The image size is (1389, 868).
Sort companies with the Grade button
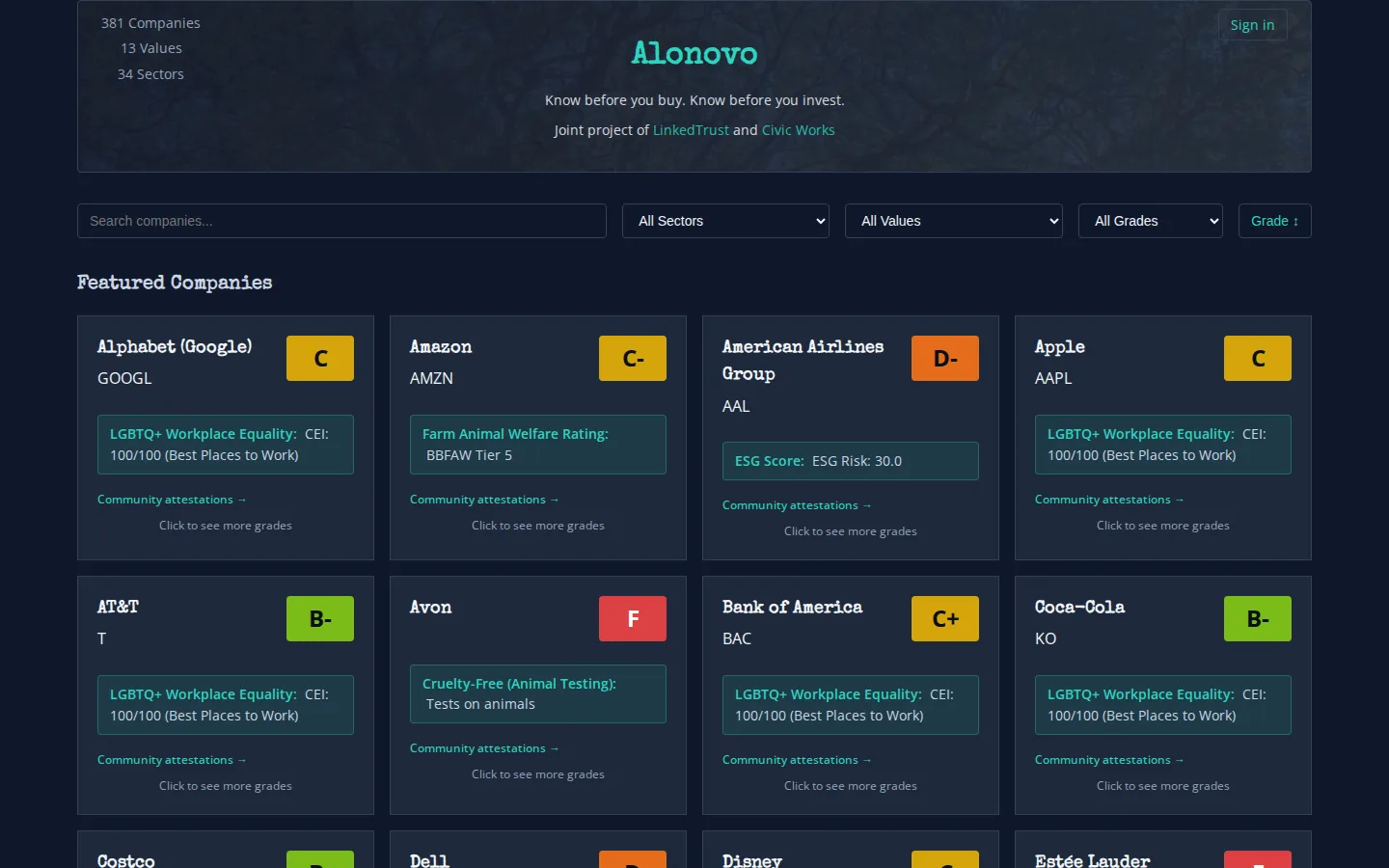(x=1274, y=221)
